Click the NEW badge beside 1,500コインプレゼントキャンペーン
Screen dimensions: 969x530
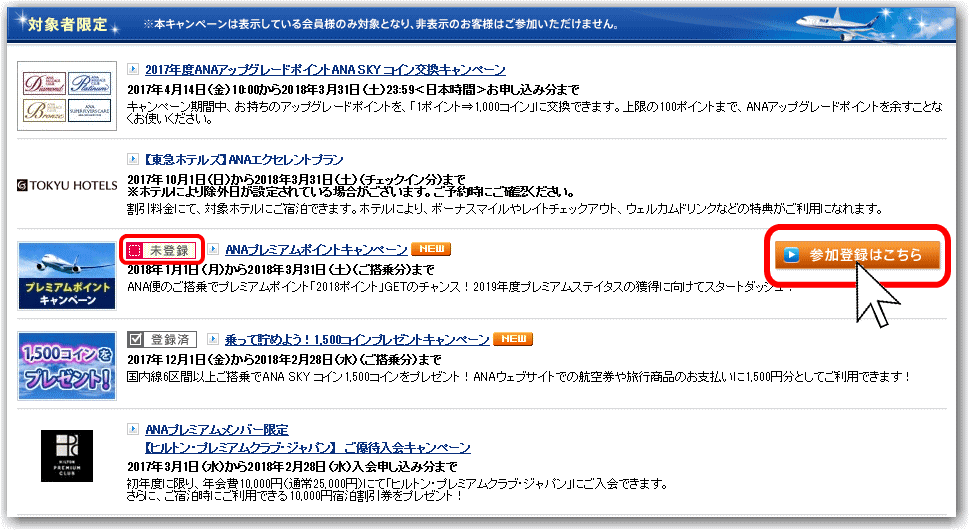pos(513,339)
